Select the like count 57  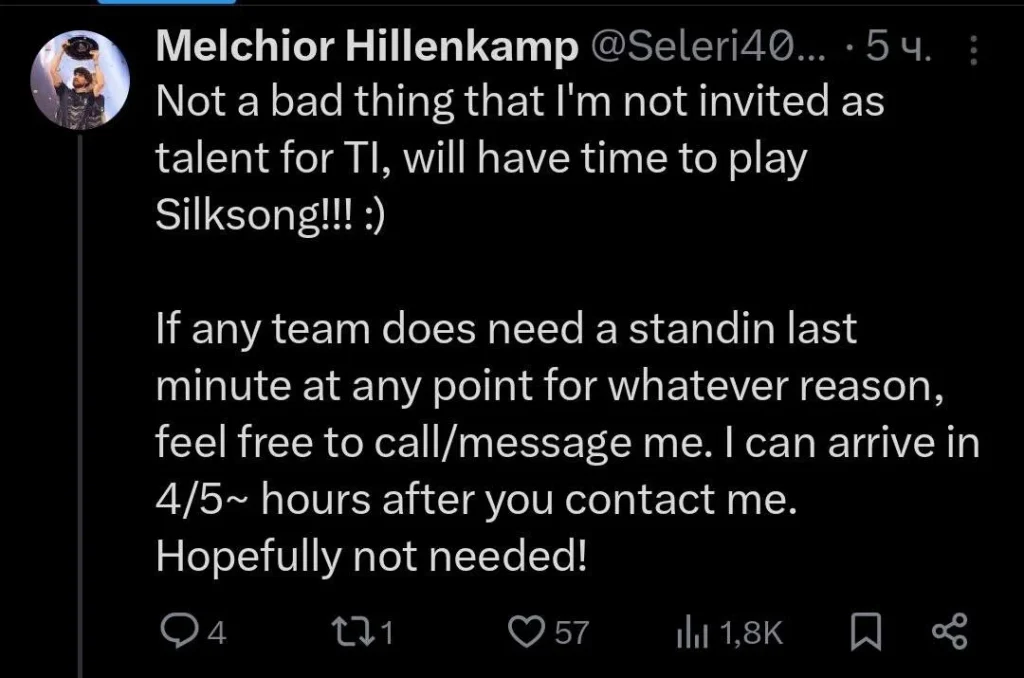coord(572,633)
